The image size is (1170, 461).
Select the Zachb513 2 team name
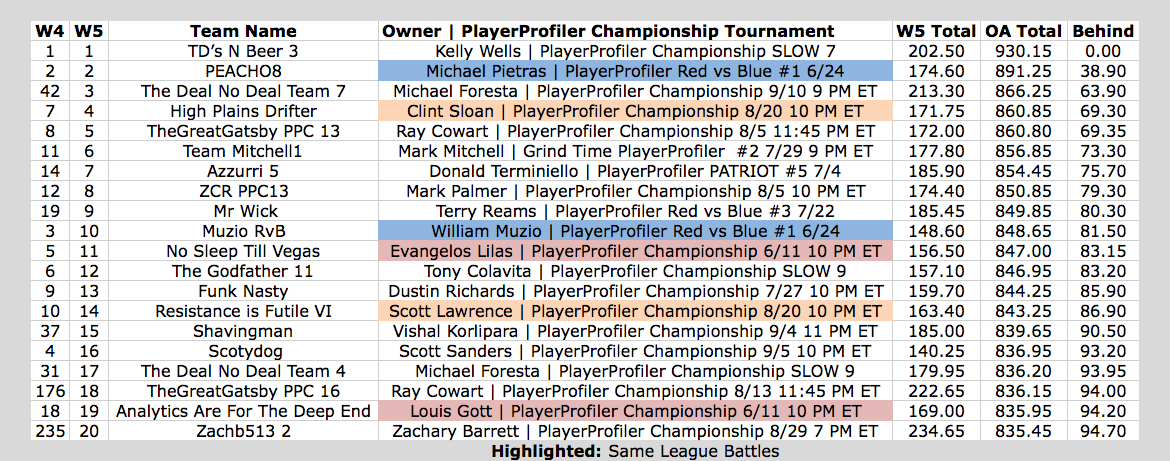click(243, 431)
